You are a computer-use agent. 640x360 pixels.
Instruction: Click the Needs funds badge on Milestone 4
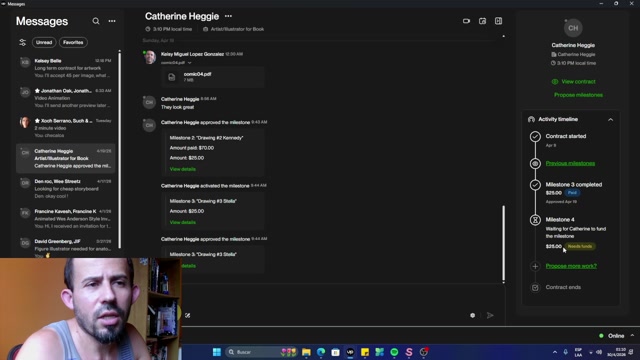click(580, 247)
